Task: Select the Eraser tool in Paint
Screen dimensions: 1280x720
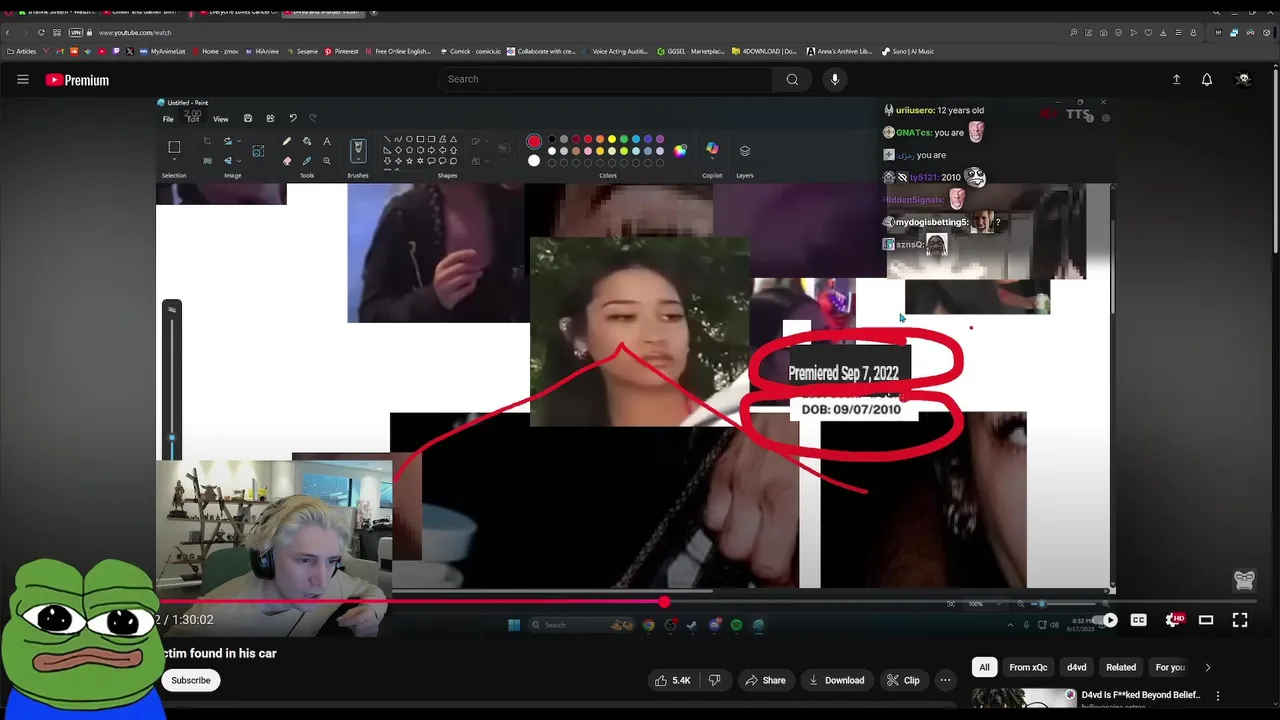Action: pos(287,161)
